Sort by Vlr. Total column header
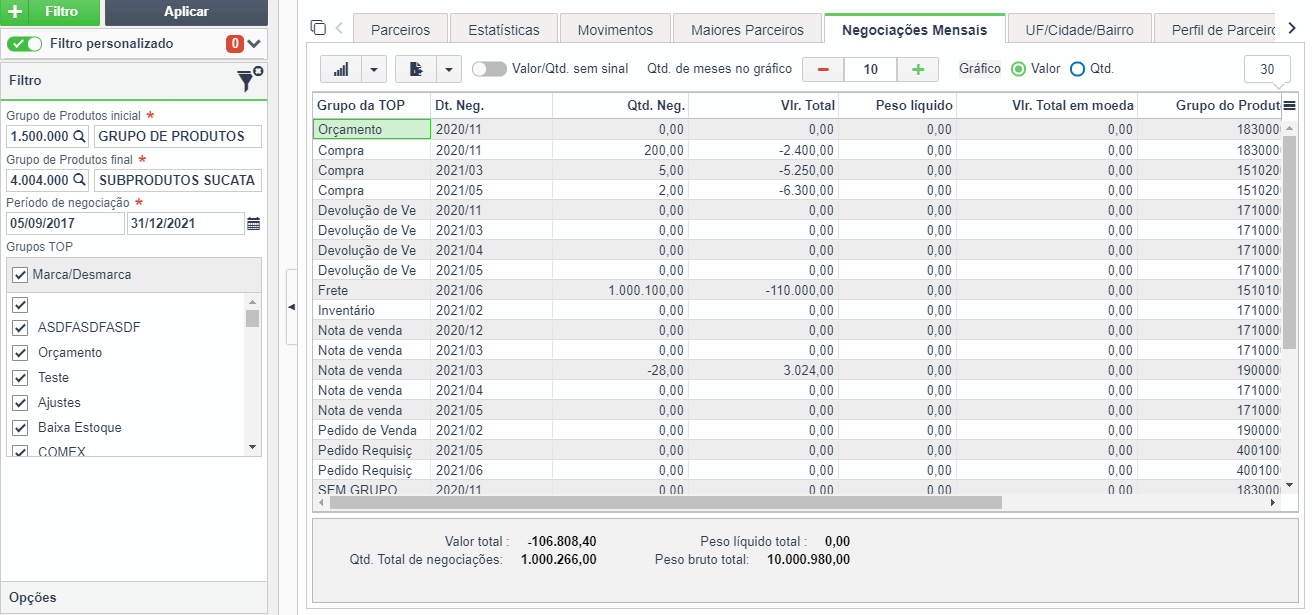This screenshot has width=1312, height=615. coord(763,105)
